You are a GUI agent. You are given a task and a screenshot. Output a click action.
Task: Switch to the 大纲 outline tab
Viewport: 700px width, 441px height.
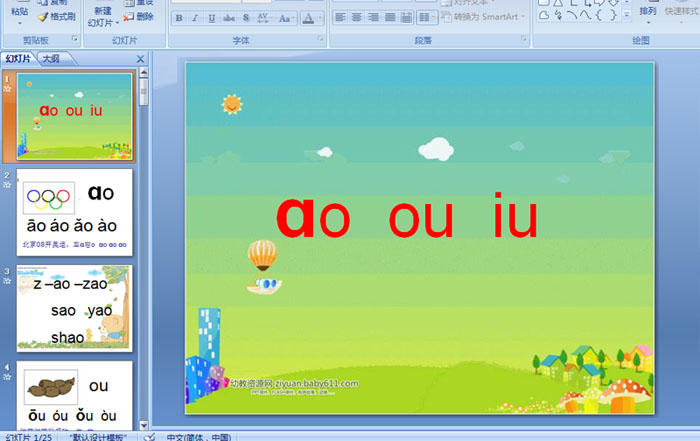(x=51, y=58)
